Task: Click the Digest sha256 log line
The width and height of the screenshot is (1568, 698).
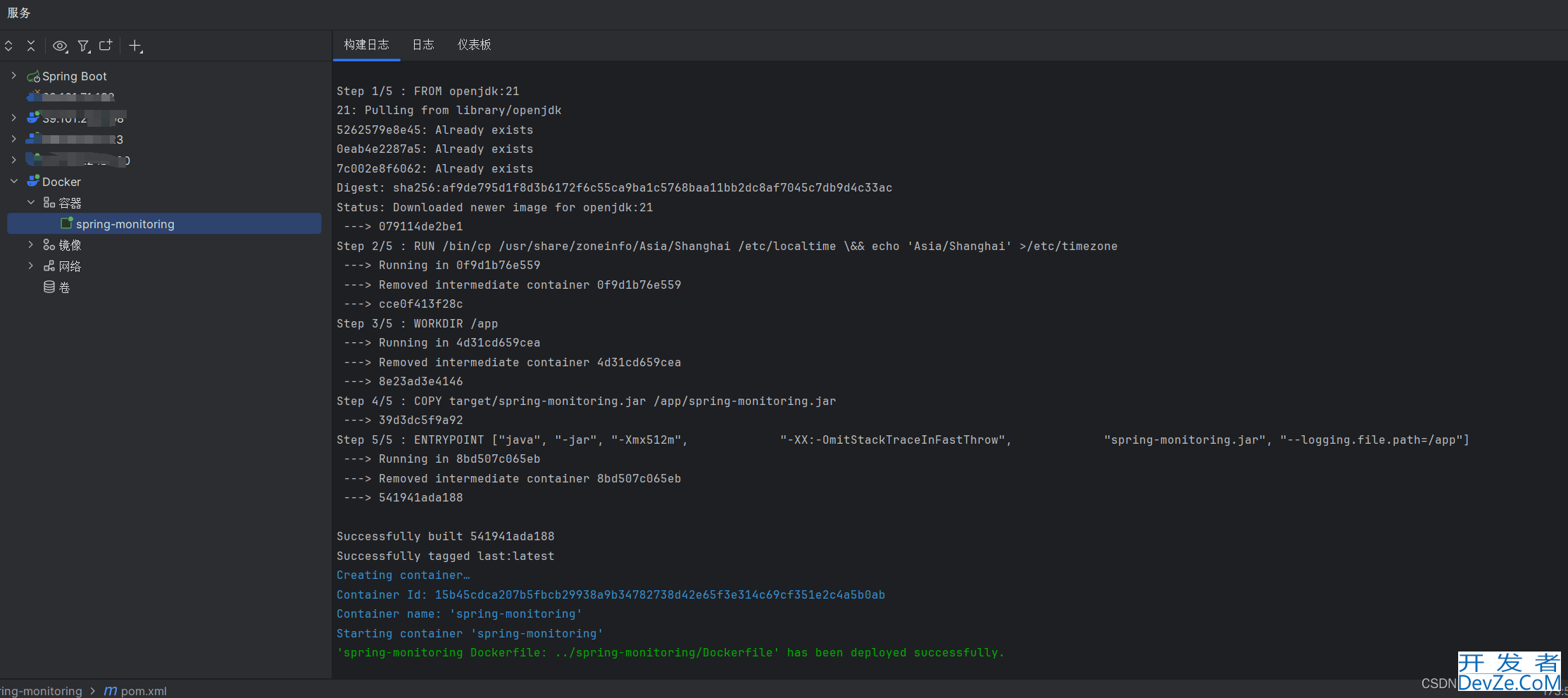Action: pos(615,188)
